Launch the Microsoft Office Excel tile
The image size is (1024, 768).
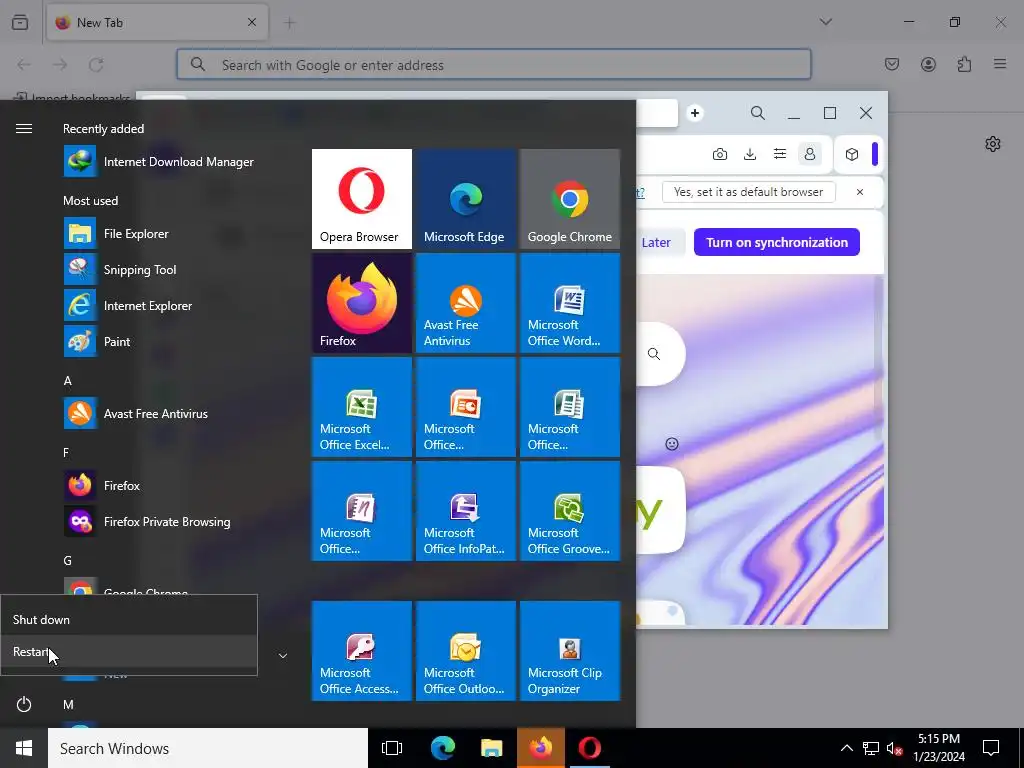(362, 407)
